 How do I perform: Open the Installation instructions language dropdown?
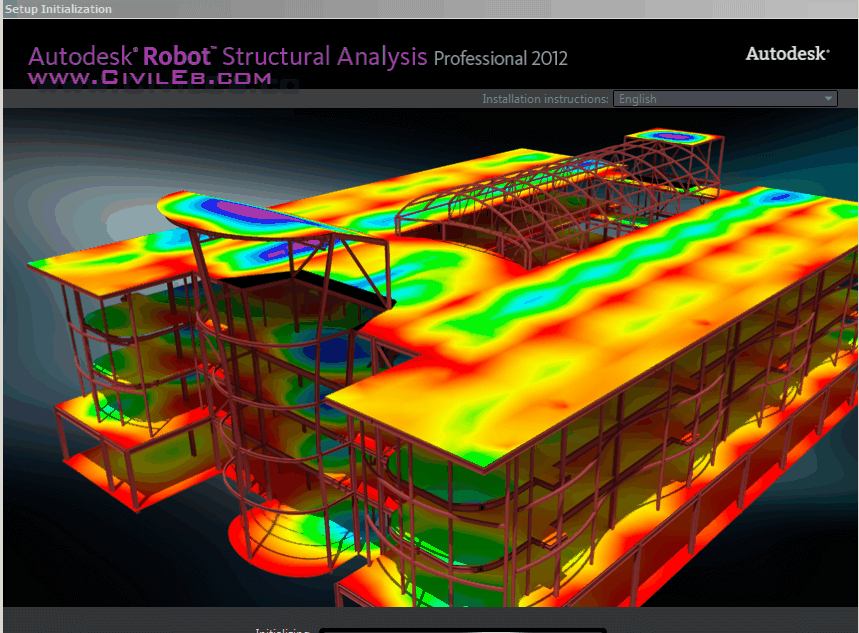coord(725,99)
